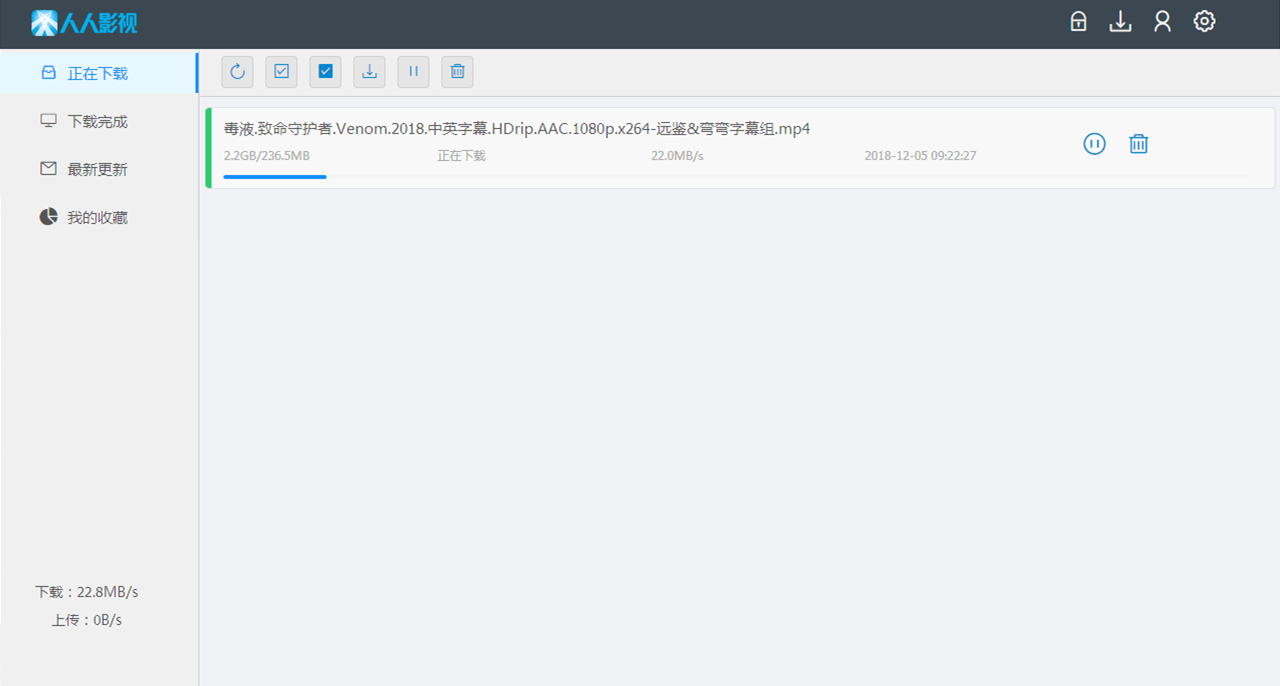
Task: Pause the Venom download with the circular pause button
Action: click(x=1095, y=144)
